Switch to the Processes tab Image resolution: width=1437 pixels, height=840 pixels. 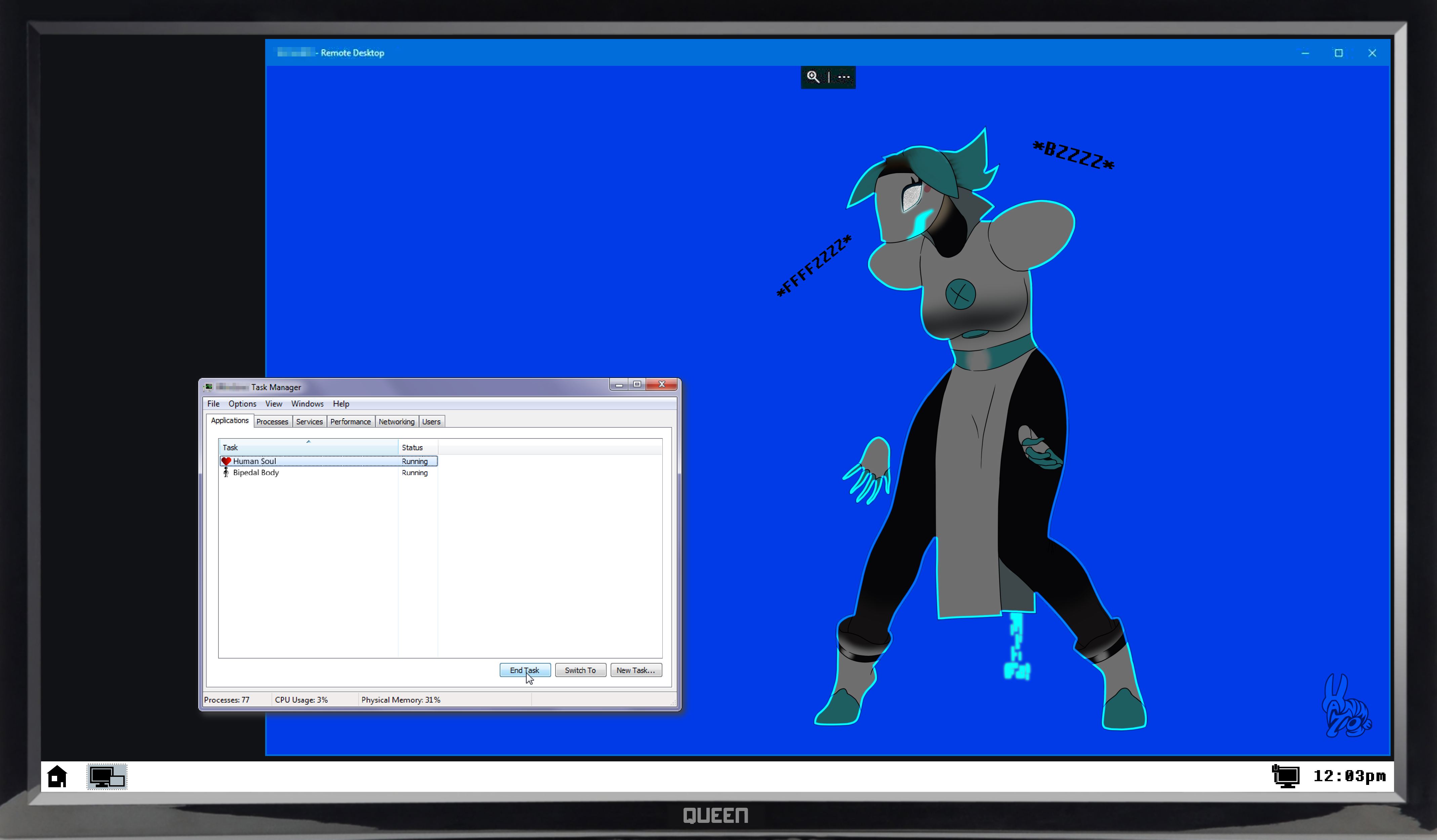click(272, 421)
